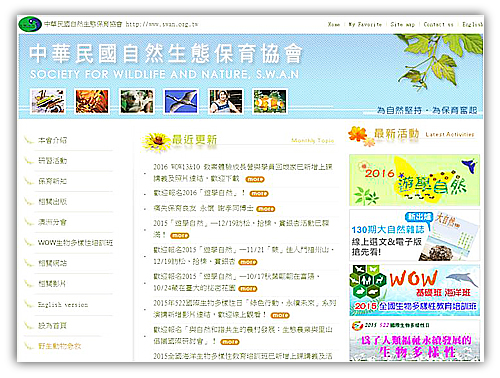Open the 澳洲分會 sidebar menu item

52,222
